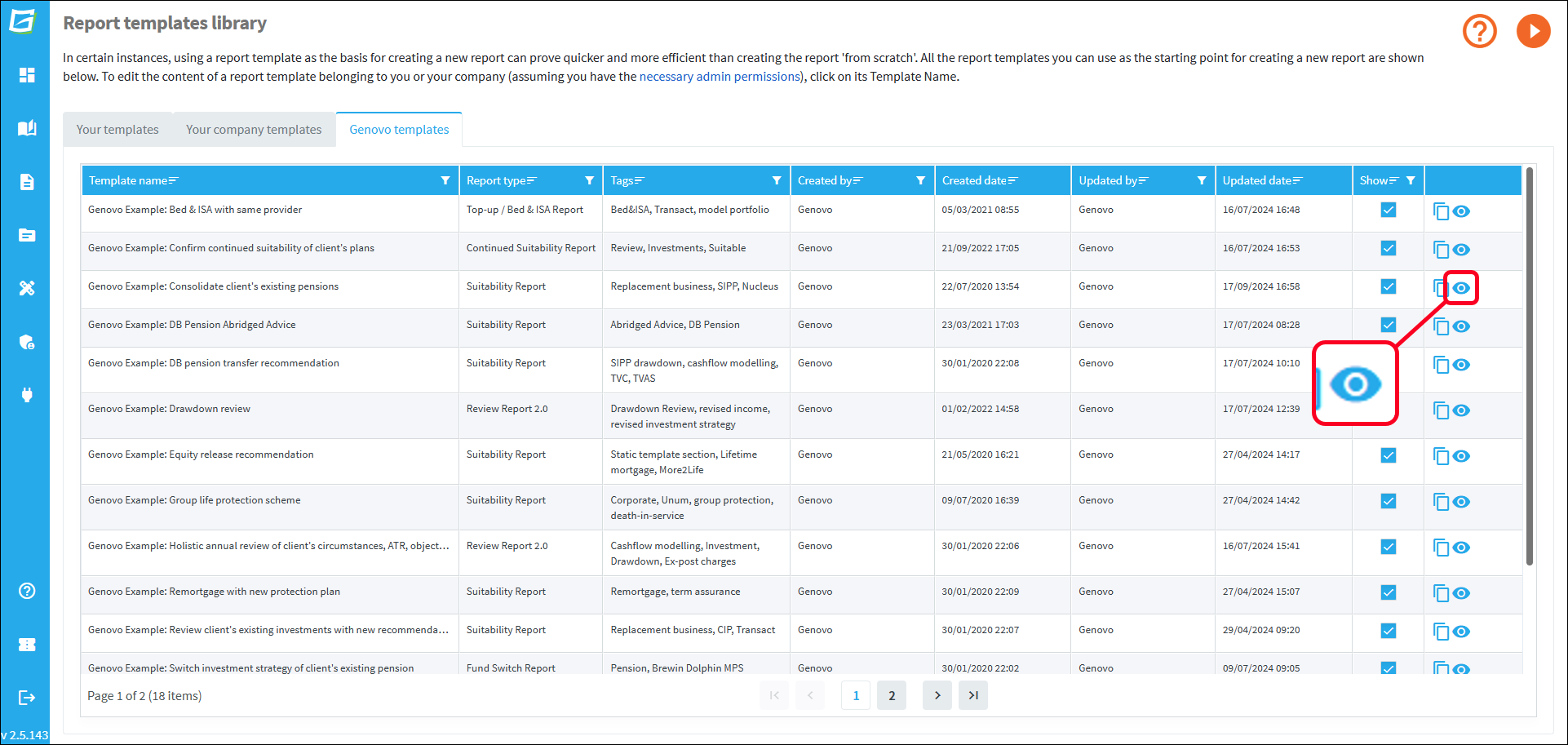The height and width of the screenshot is (745, 1568).
Task: Toggle Show checkbox for DB Pension Abridged Advice
Action: coord(1389,325)
